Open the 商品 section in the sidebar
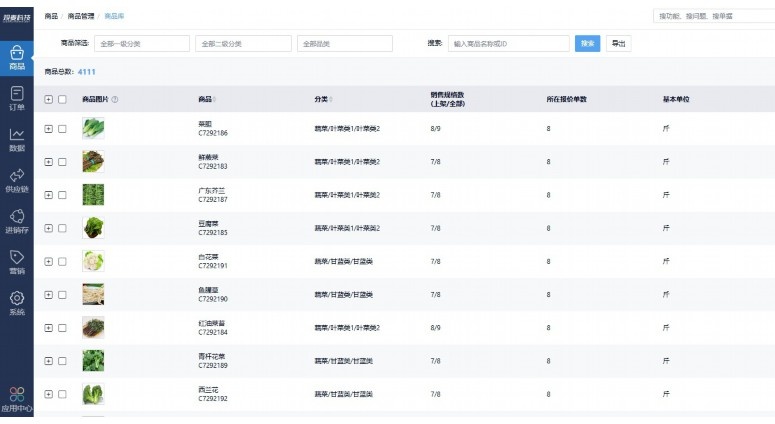The width and height of the screenshot is (775, 424). (x=17, y=58)
